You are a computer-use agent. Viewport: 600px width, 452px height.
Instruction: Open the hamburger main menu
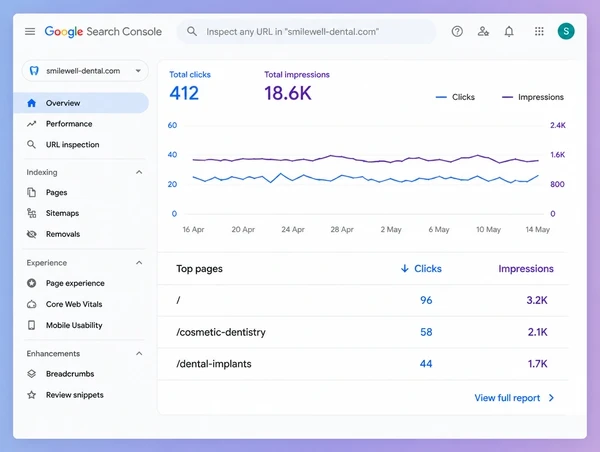[x=30, y=31]
